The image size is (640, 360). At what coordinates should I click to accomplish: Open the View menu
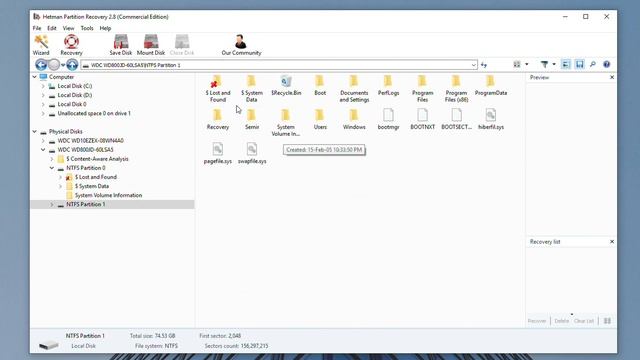click(x=68, y=28)
